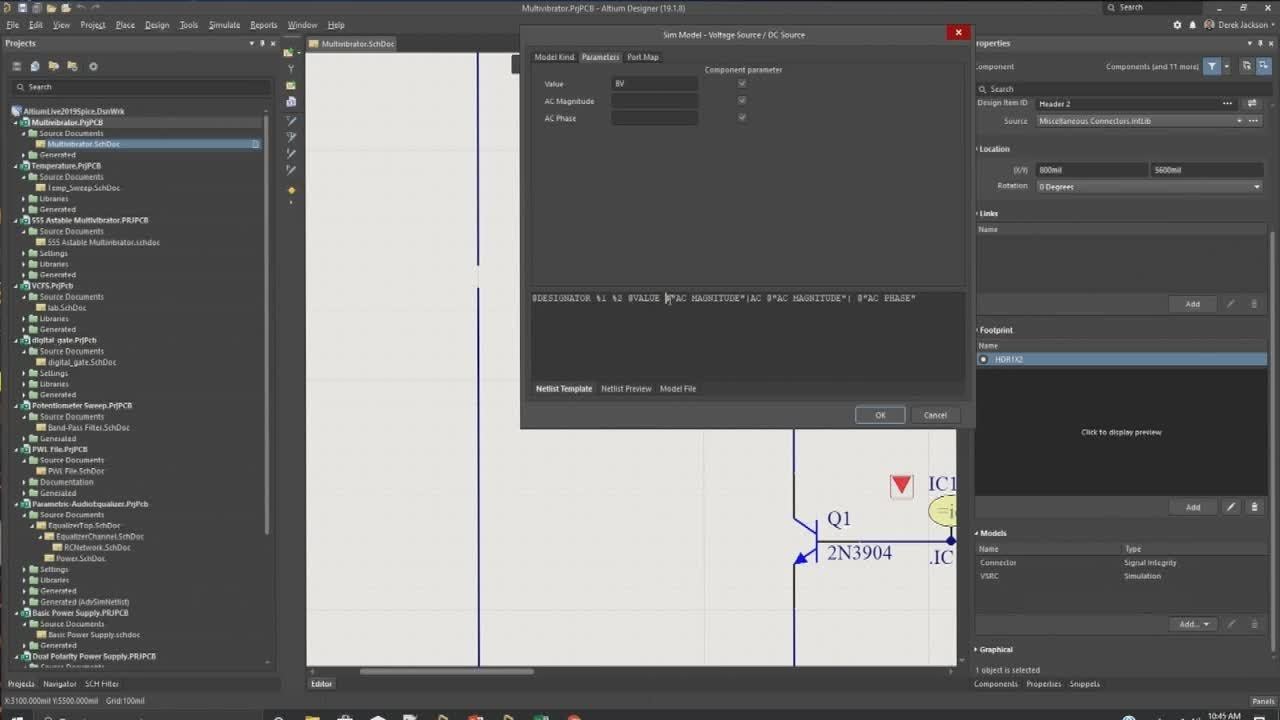
Task: Click the compile globe icon in Projects panel
Action: [35, 66]
